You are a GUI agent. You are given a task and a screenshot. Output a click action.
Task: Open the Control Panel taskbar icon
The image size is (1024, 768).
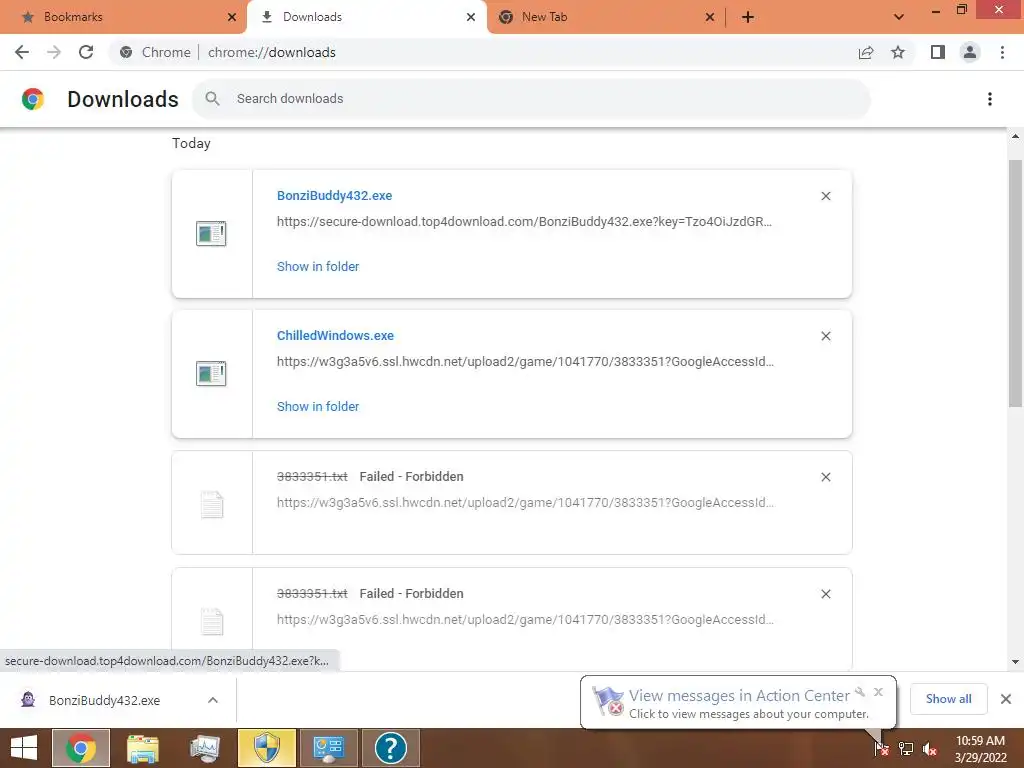point(328,748)
